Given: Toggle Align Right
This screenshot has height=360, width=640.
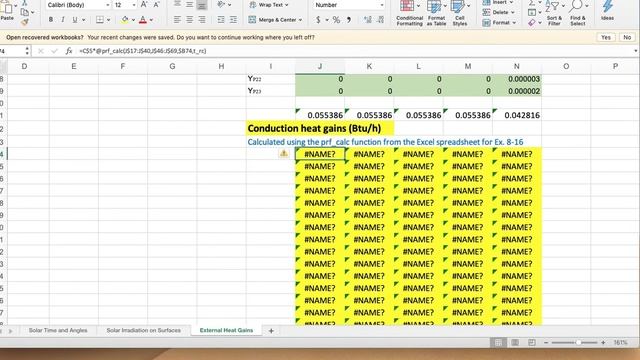Looking at the screenshot, I should [x=202, y=20].
